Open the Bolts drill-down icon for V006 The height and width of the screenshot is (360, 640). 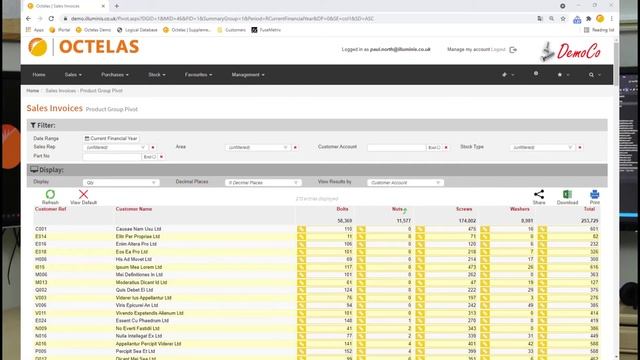(301, 305)
